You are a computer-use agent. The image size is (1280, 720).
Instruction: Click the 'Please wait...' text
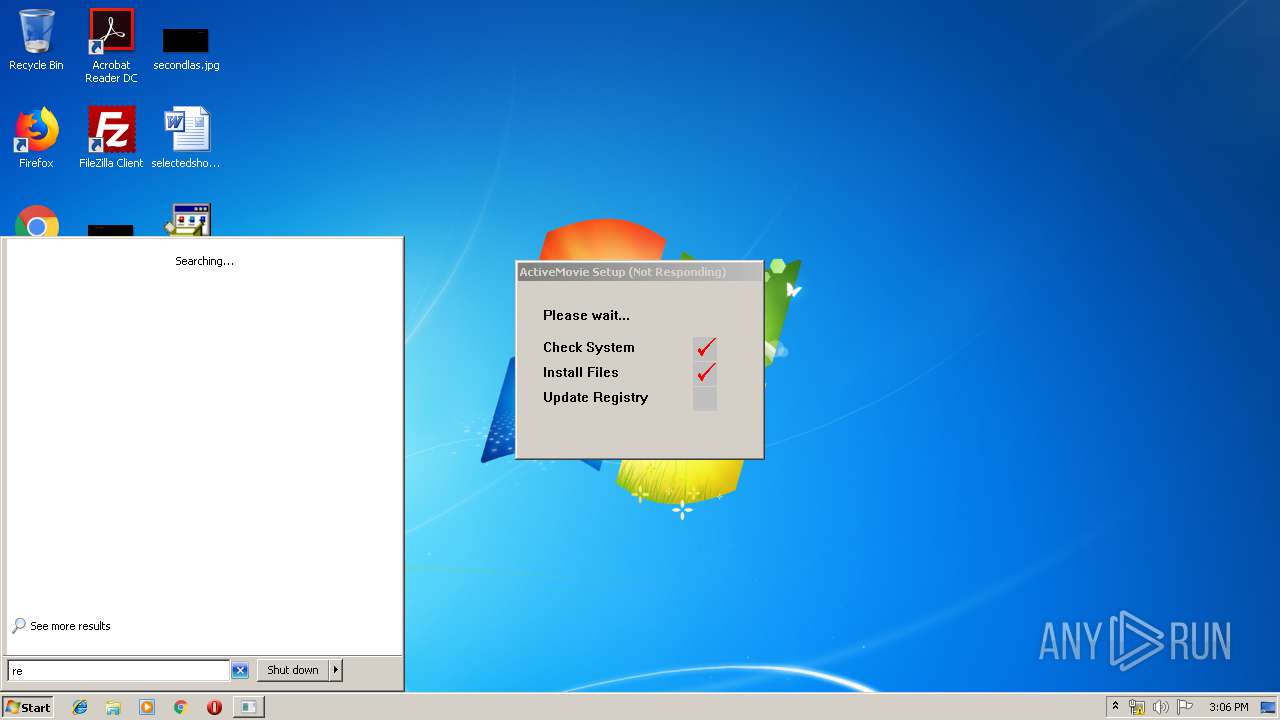click(586, 315)
